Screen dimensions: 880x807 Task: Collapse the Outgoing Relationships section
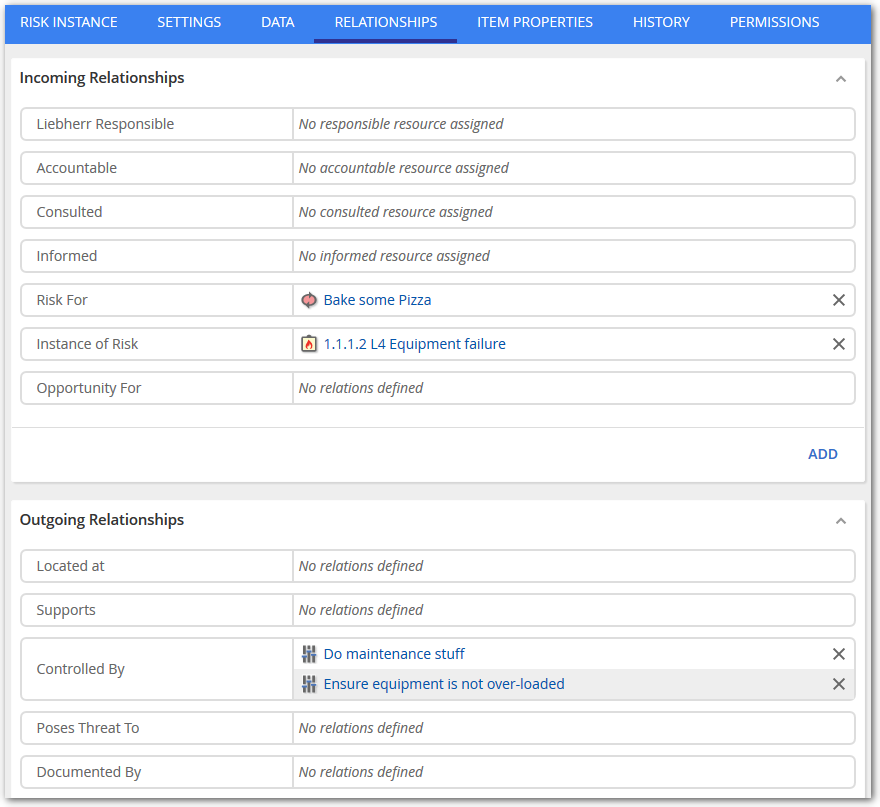coord(841,521)
